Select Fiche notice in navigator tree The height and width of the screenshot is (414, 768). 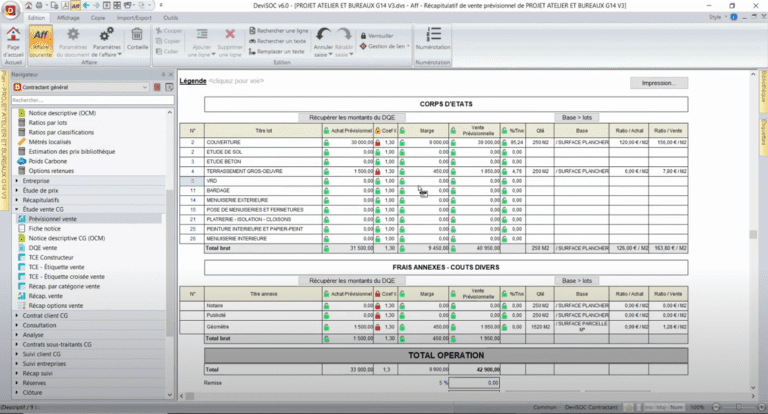47,228
